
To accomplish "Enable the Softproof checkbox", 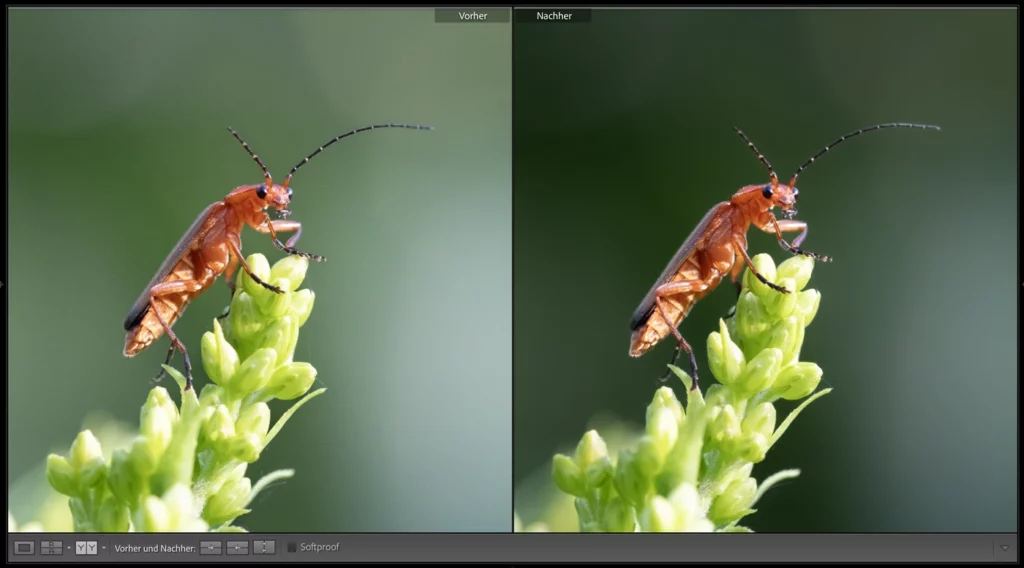I will [x=292, y=547].
